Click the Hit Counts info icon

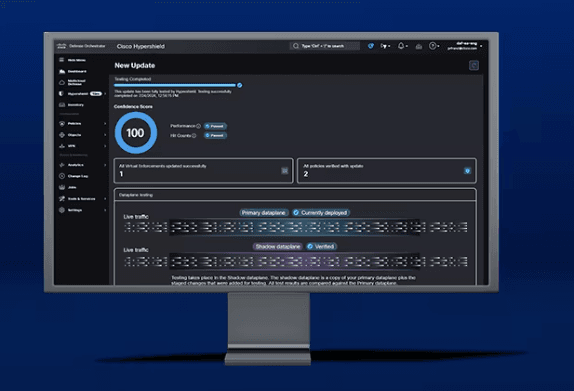(x=194, y=135)
